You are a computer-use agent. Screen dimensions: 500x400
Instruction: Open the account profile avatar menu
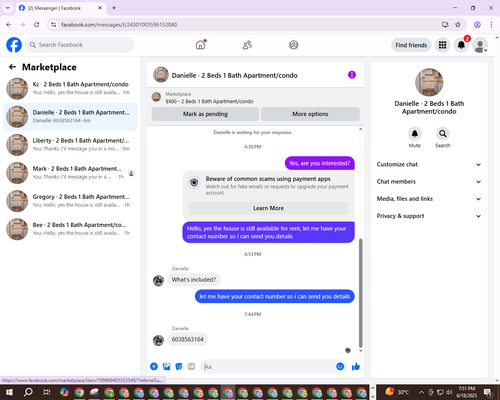pos(480,45)
